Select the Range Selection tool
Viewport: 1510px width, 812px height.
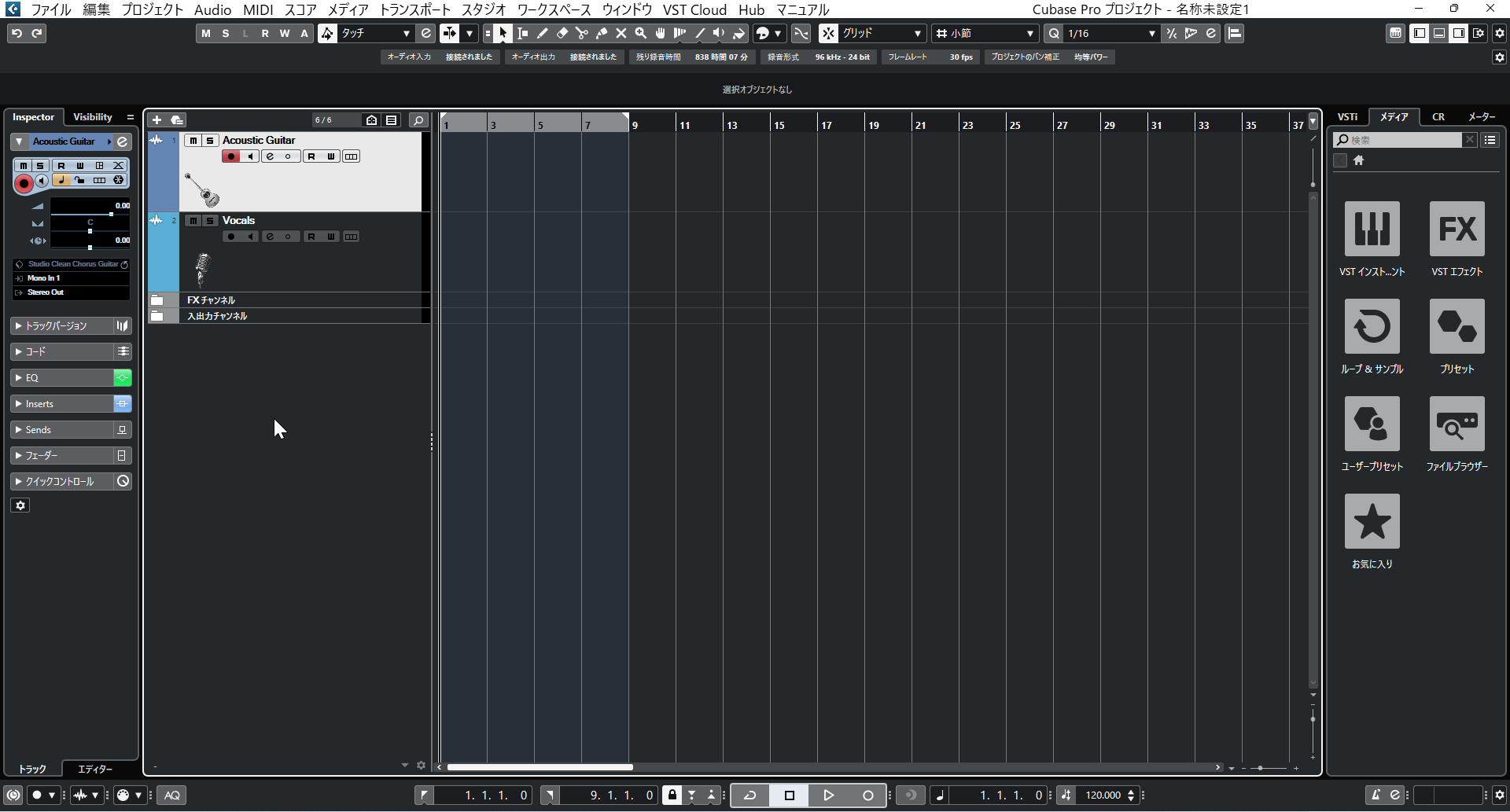point(522,33)
